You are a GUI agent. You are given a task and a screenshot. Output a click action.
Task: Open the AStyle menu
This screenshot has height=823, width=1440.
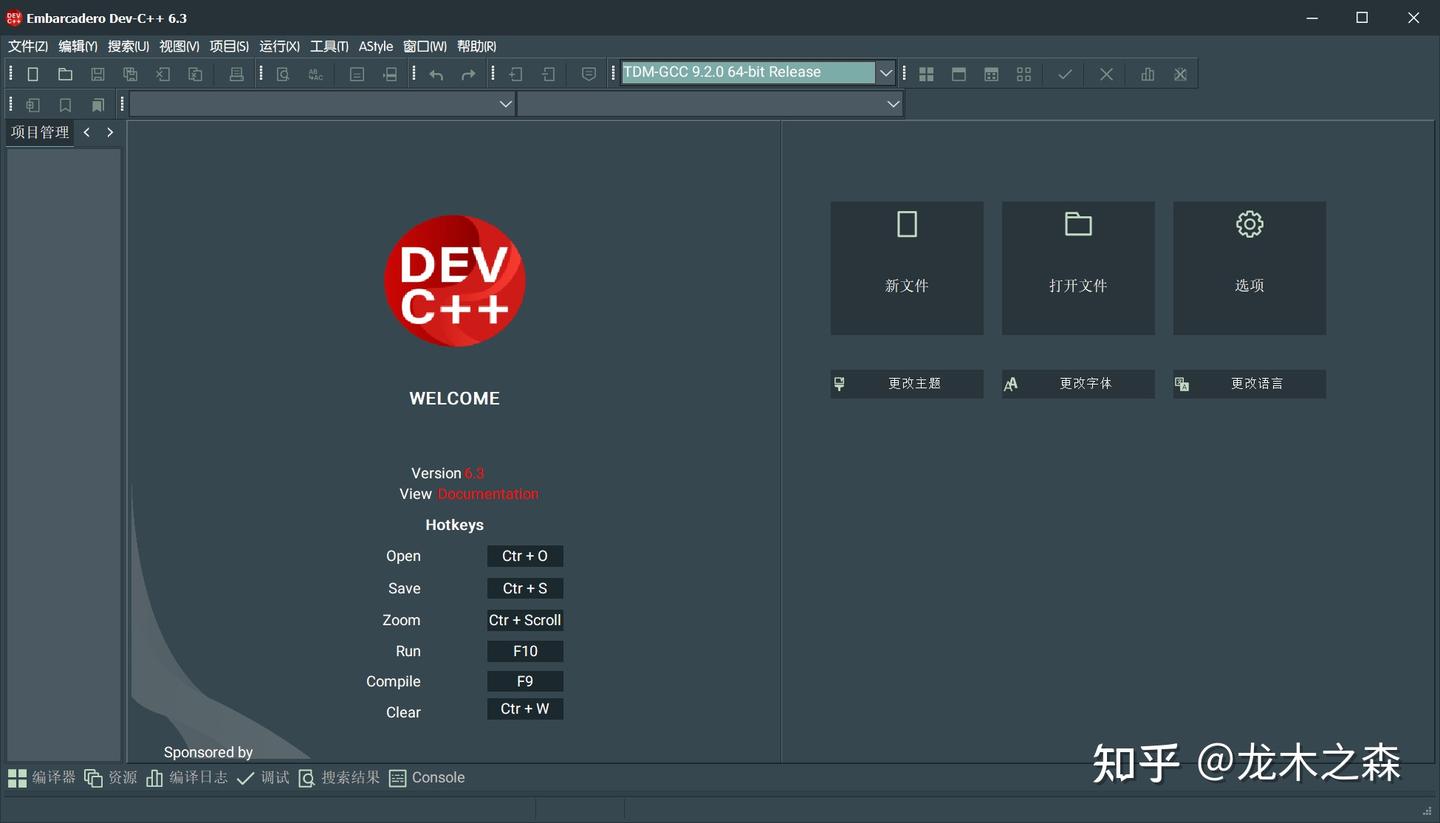[375, 46]
